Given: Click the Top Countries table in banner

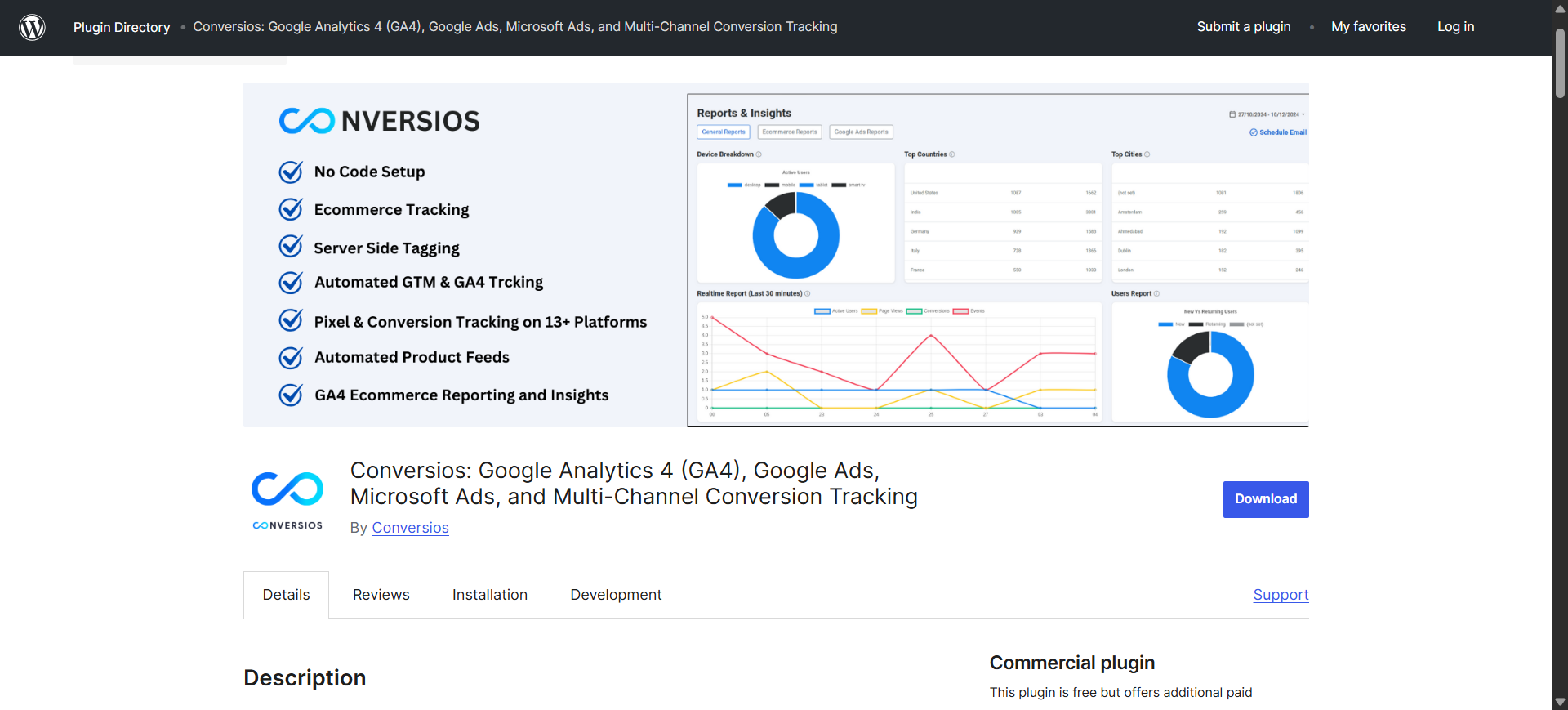Looking at the screenshot, I should (x=1003, y=222).
